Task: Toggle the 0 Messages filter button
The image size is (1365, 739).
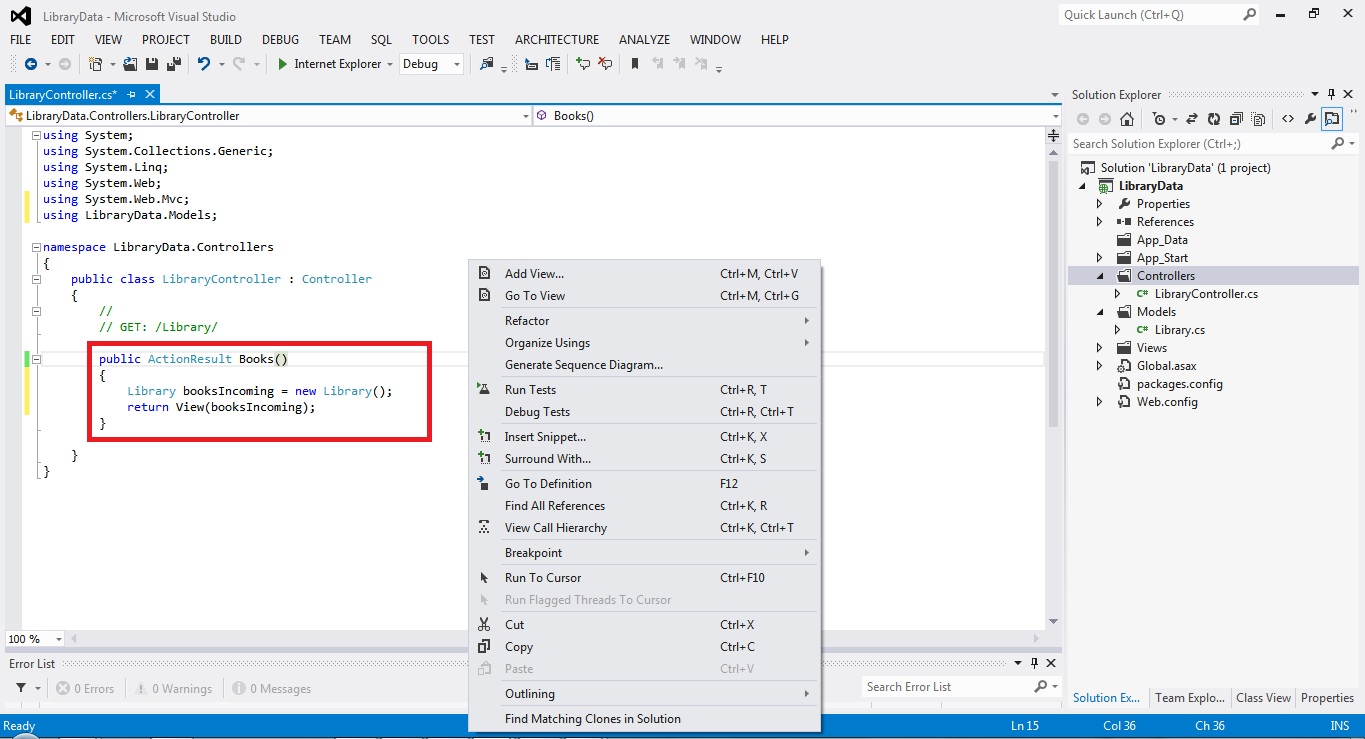Action: [271, 688]
